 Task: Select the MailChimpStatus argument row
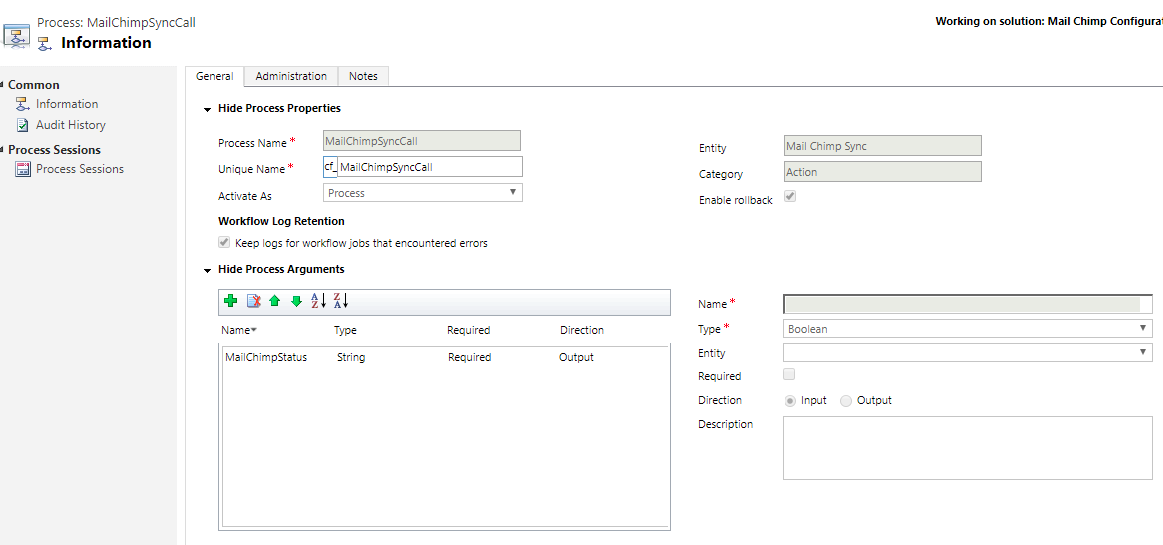[444, 357]
